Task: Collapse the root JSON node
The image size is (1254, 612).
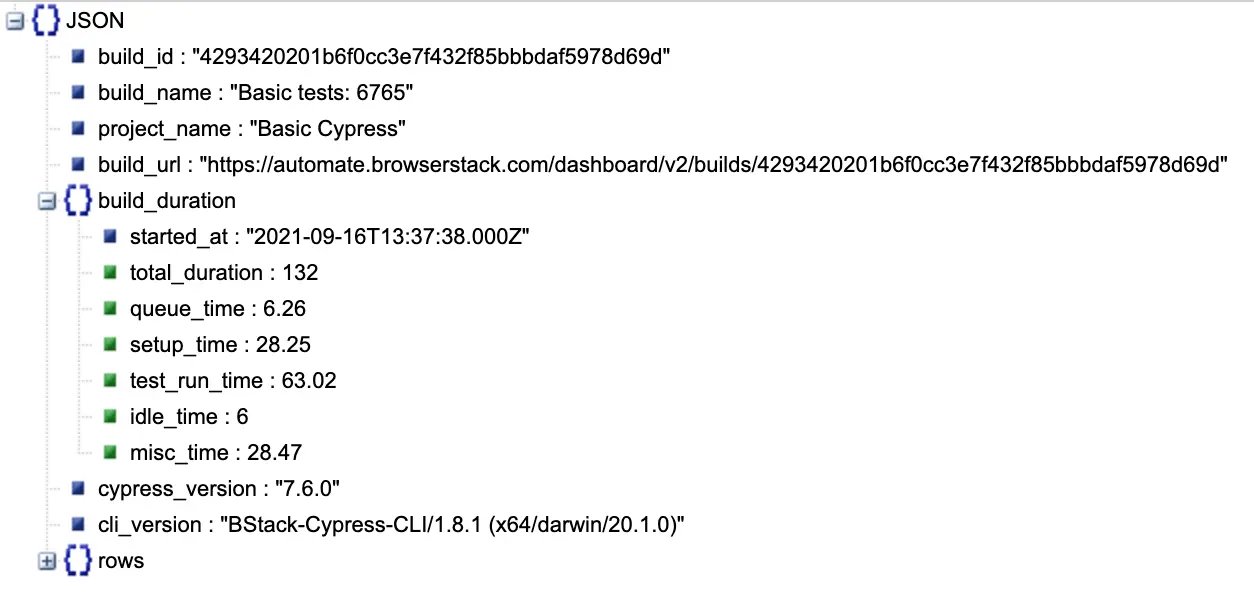Action: click(14, 21)
